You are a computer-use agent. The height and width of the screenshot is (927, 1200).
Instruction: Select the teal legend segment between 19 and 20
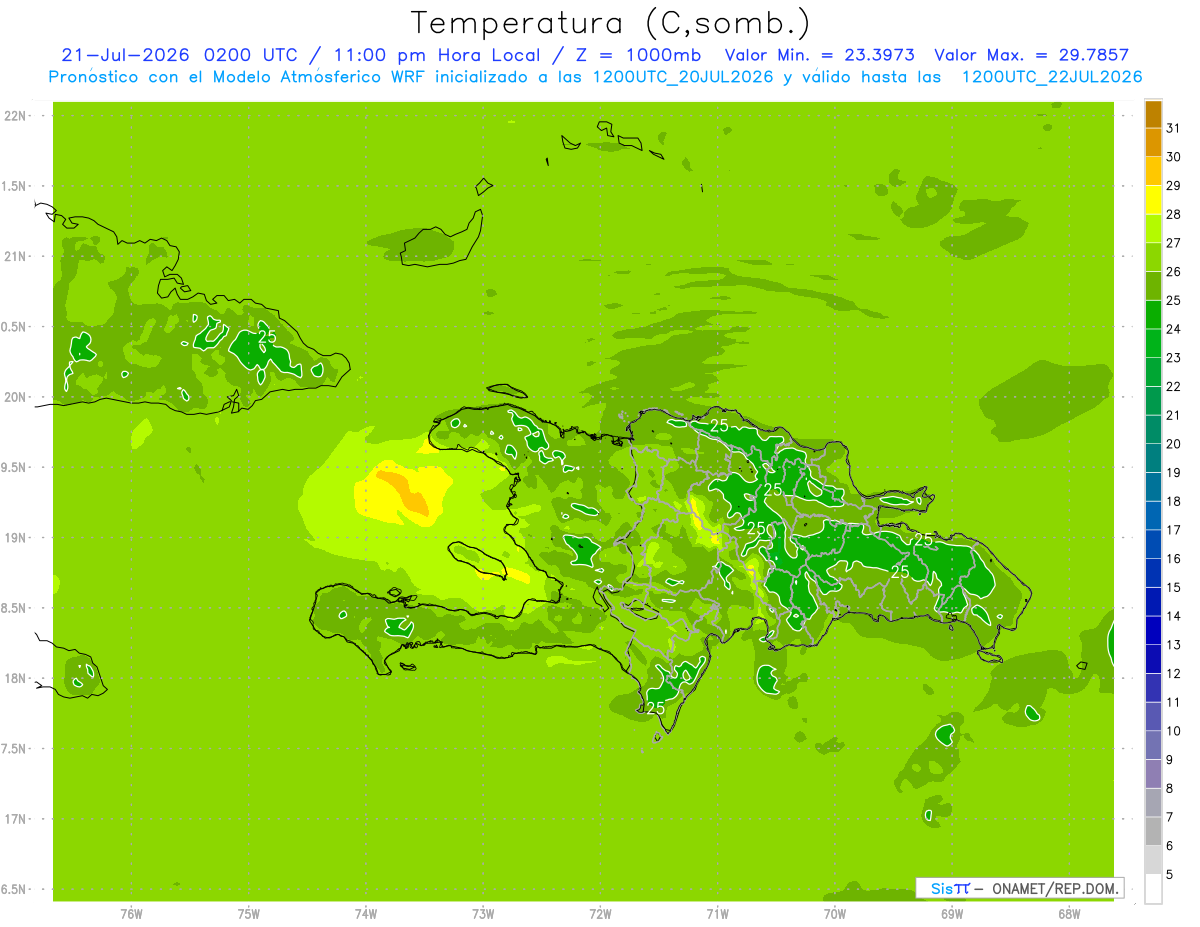pyautogui.click(x=1153, y=458)
